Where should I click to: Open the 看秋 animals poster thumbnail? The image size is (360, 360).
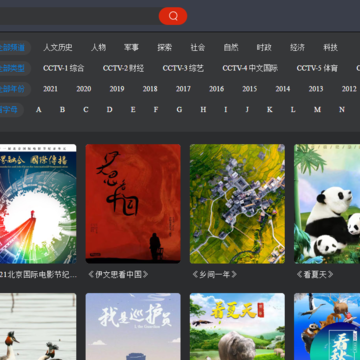click(x=327, y=326)
